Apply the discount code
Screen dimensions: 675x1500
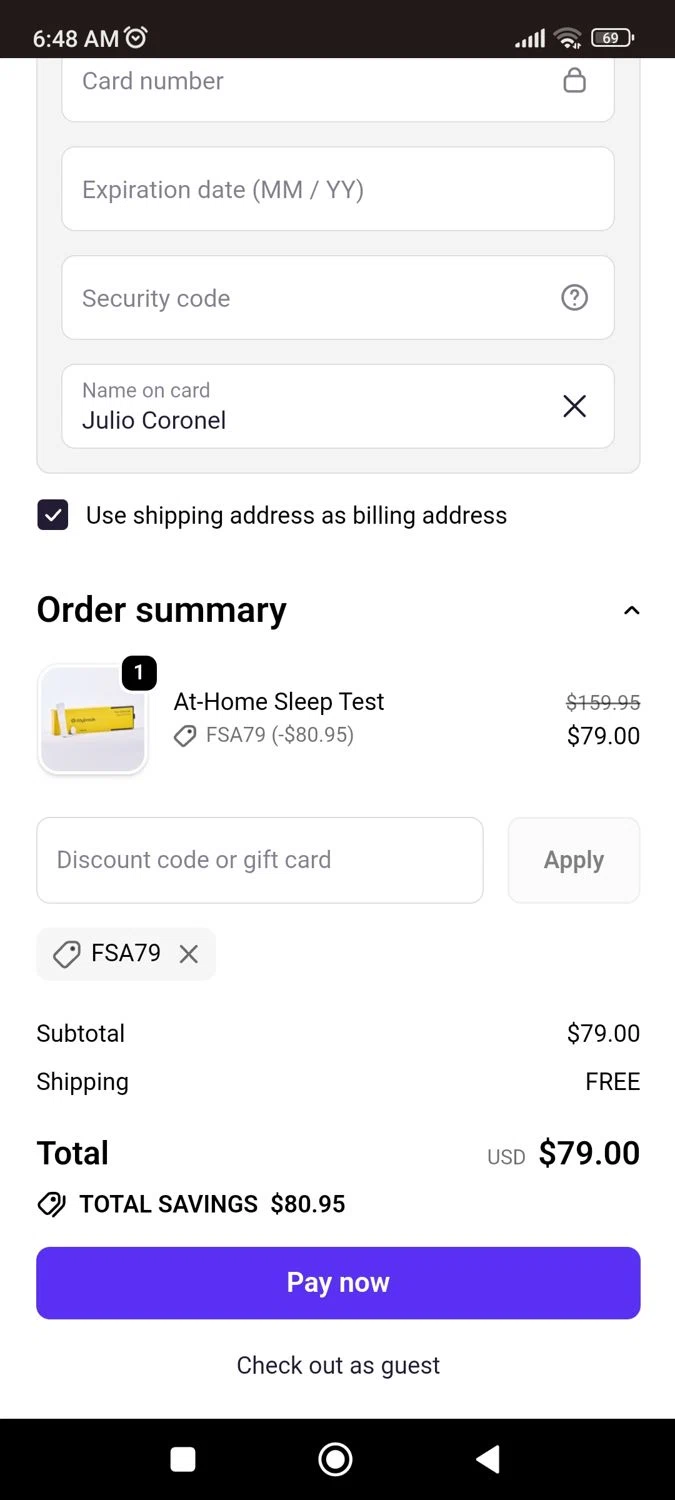coord(573,860)
